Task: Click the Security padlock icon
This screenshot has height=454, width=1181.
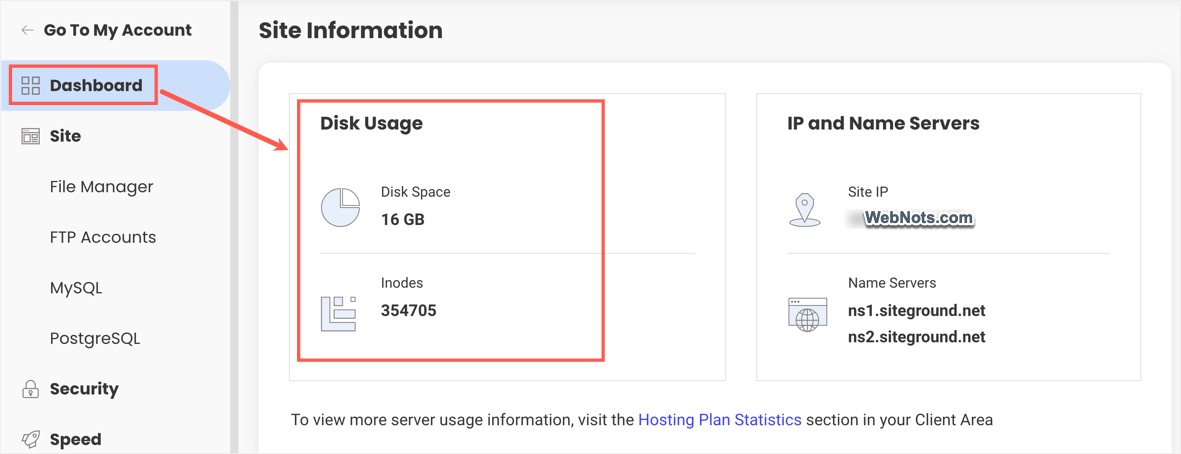Action: pos(30,389)
